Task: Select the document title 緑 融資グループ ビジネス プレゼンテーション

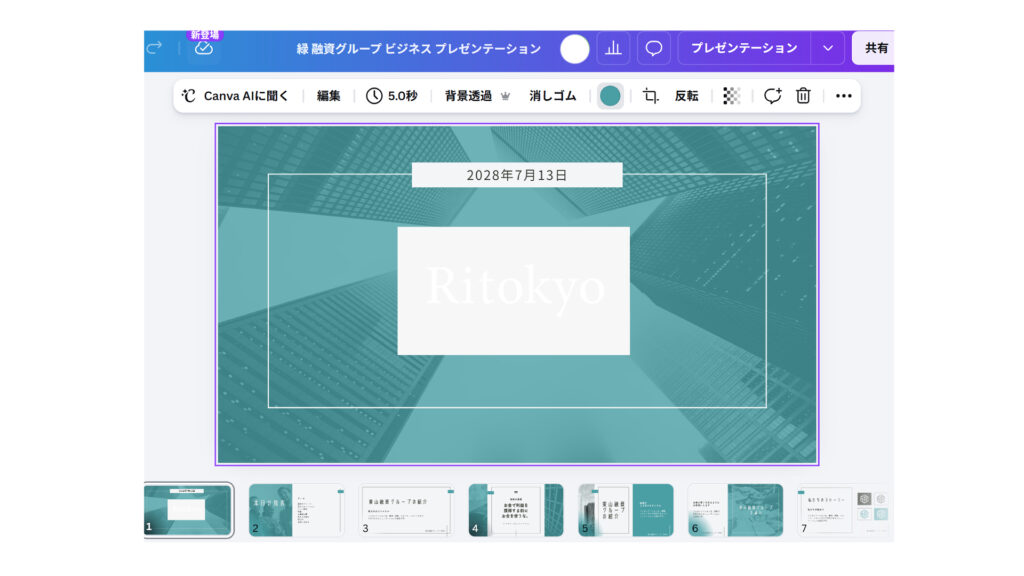Action: coord(419,49)
